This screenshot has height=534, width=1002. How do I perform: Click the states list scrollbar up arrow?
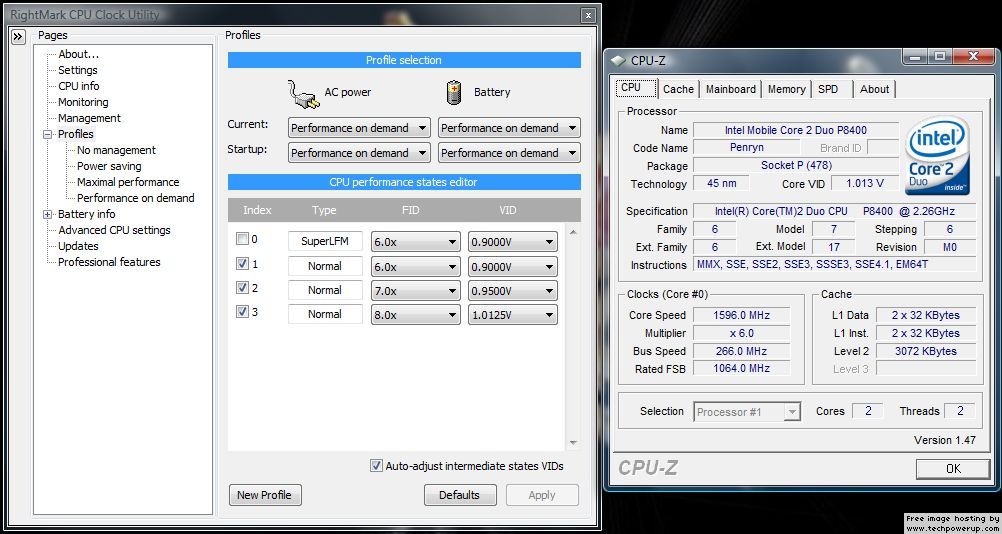pyautogui.click(x=573, y=232)
